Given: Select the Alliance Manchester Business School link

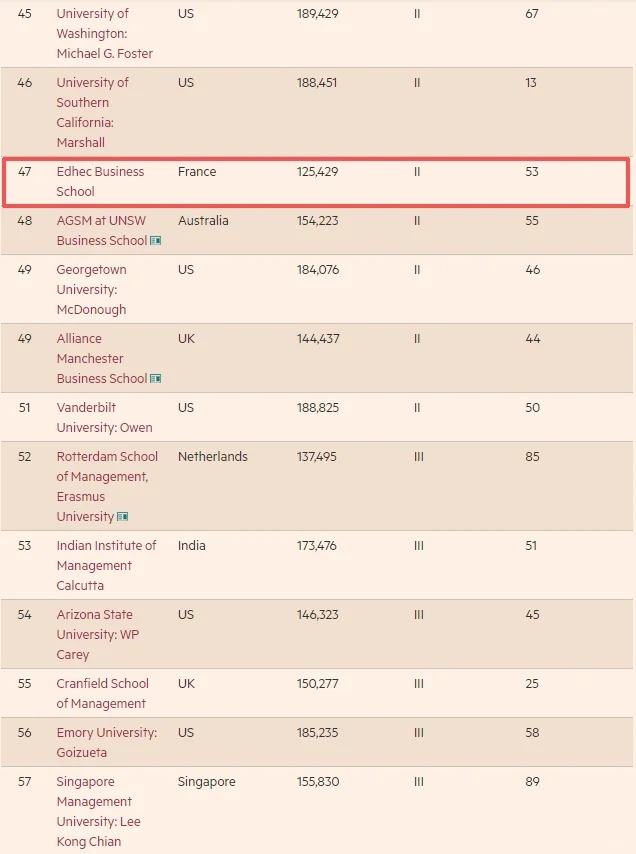Looking at the screenshot, I should click(101, 358).
